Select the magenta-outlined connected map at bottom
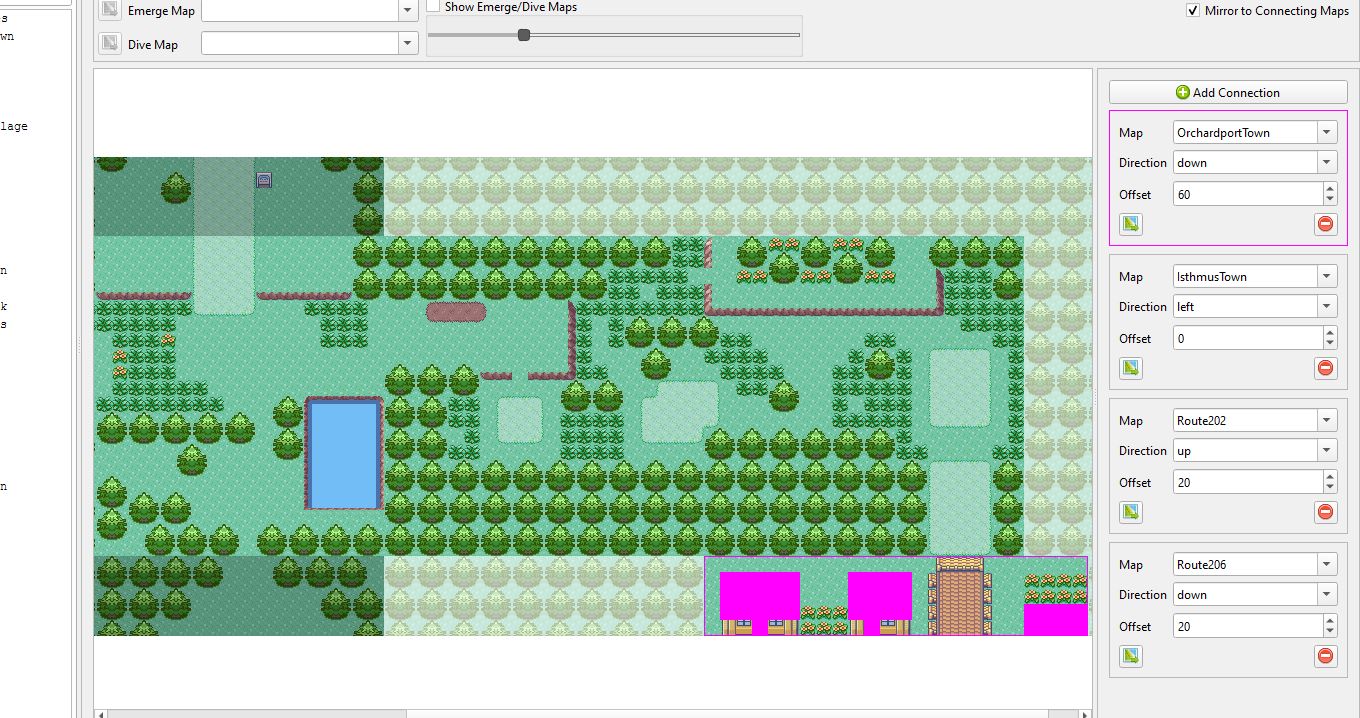 coord(895,596)
